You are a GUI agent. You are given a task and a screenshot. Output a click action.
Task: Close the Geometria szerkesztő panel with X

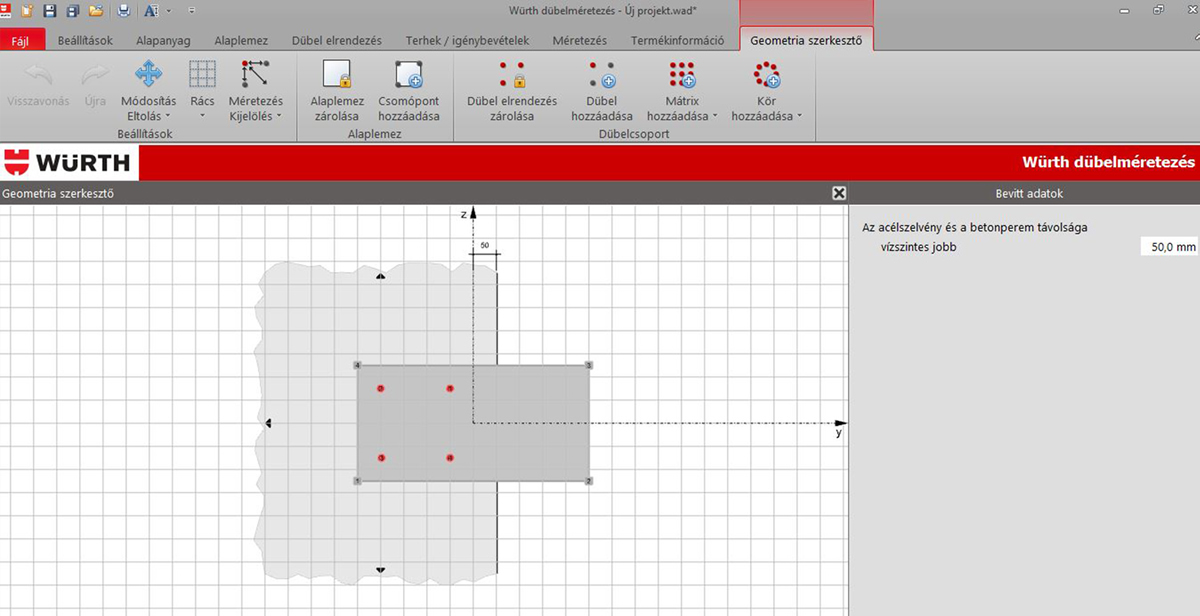pos(839,193)
